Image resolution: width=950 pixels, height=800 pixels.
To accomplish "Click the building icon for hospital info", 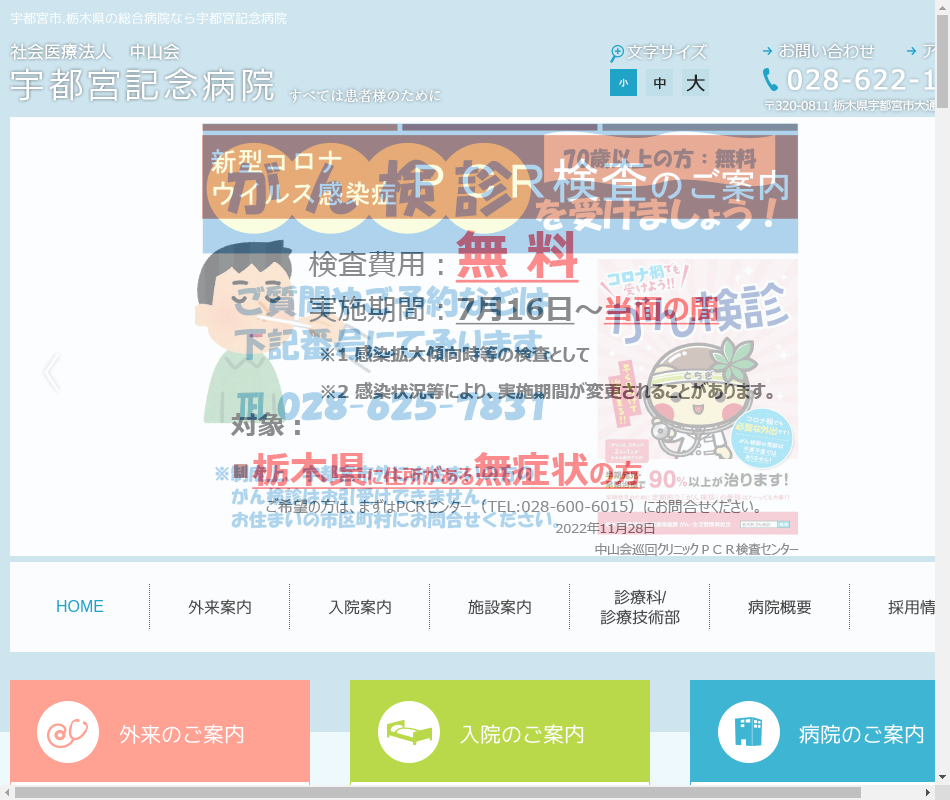I will click(749, 733).
